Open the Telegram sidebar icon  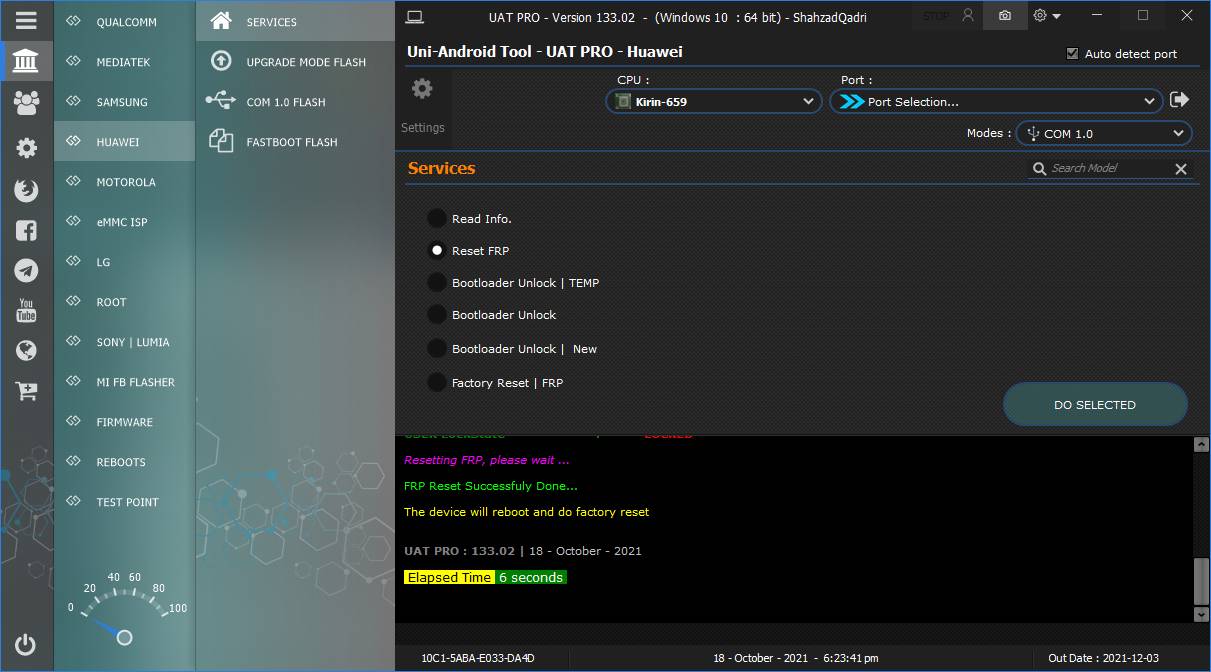click(x=26, y=270)
